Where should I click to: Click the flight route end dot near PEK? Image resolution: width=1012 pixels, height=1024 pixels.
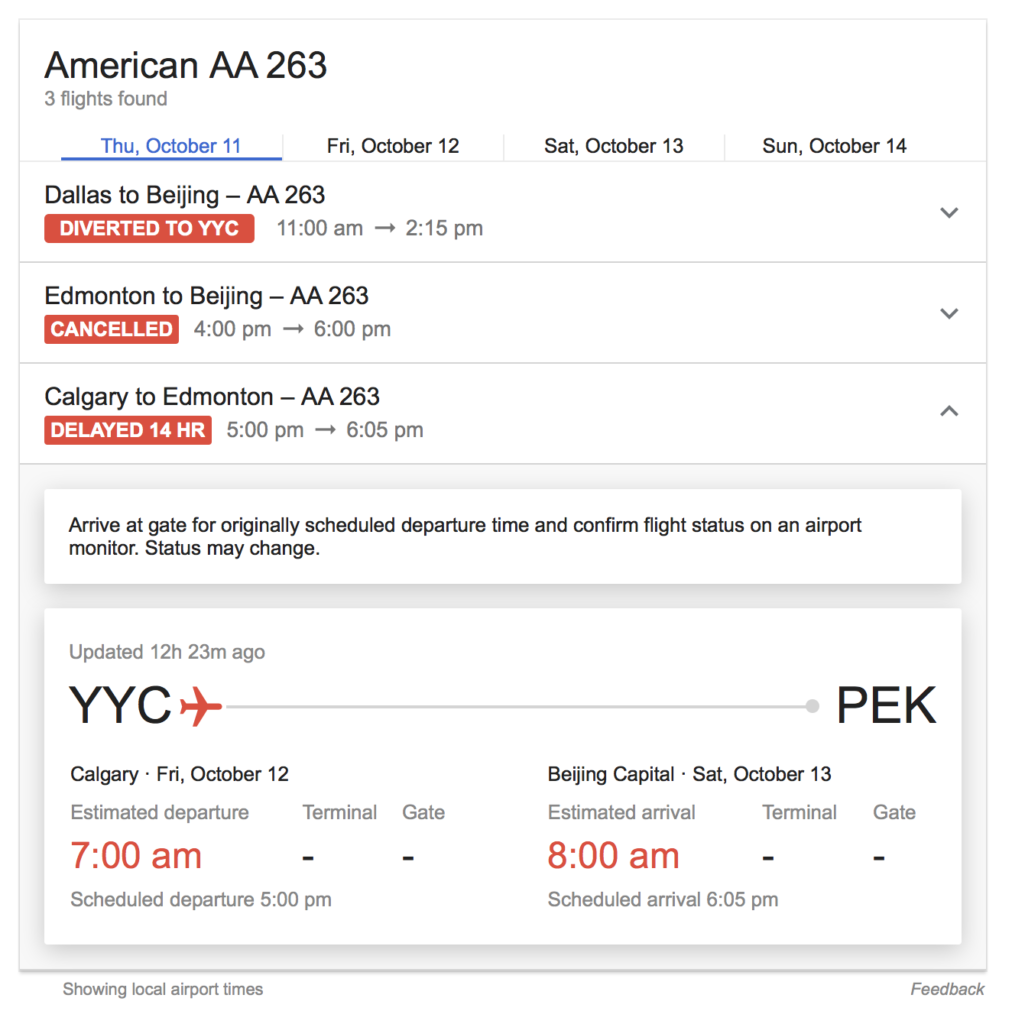[812, 707]
